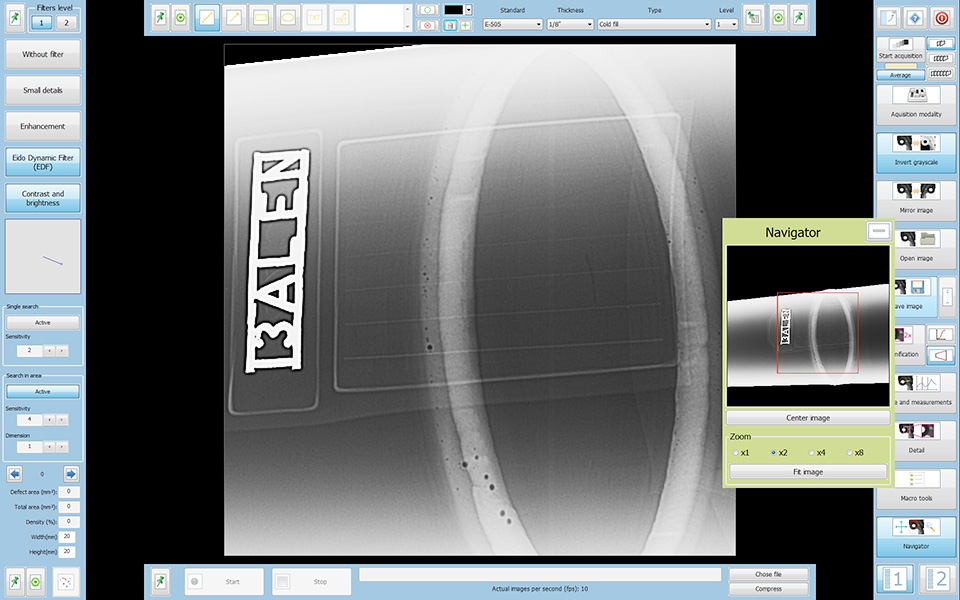Open the Type dropdown showing Cold fill

click(654, 24)
